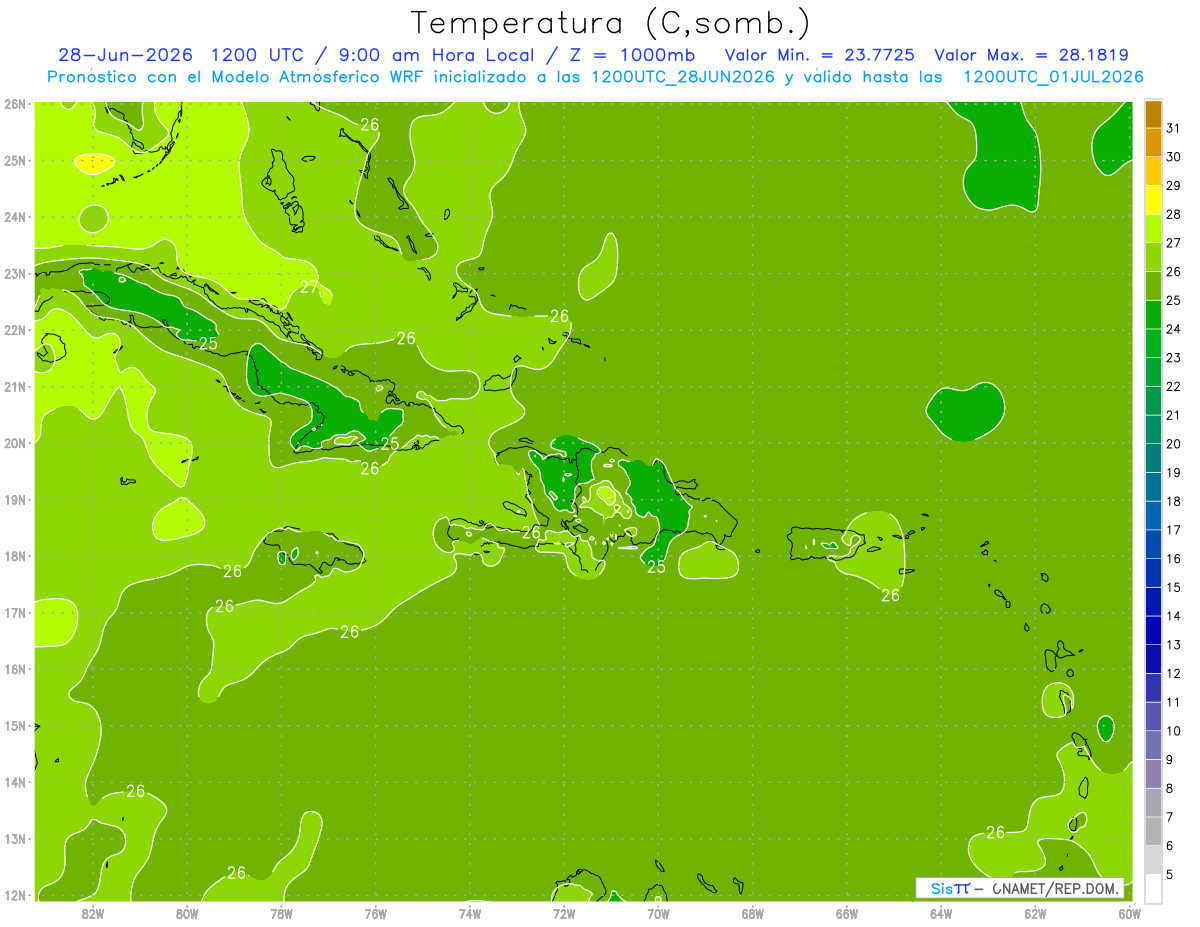This screenshot has height=927, width=1200.
Task: Click the longitude axis label "80W"
Action: click(187, 913)
